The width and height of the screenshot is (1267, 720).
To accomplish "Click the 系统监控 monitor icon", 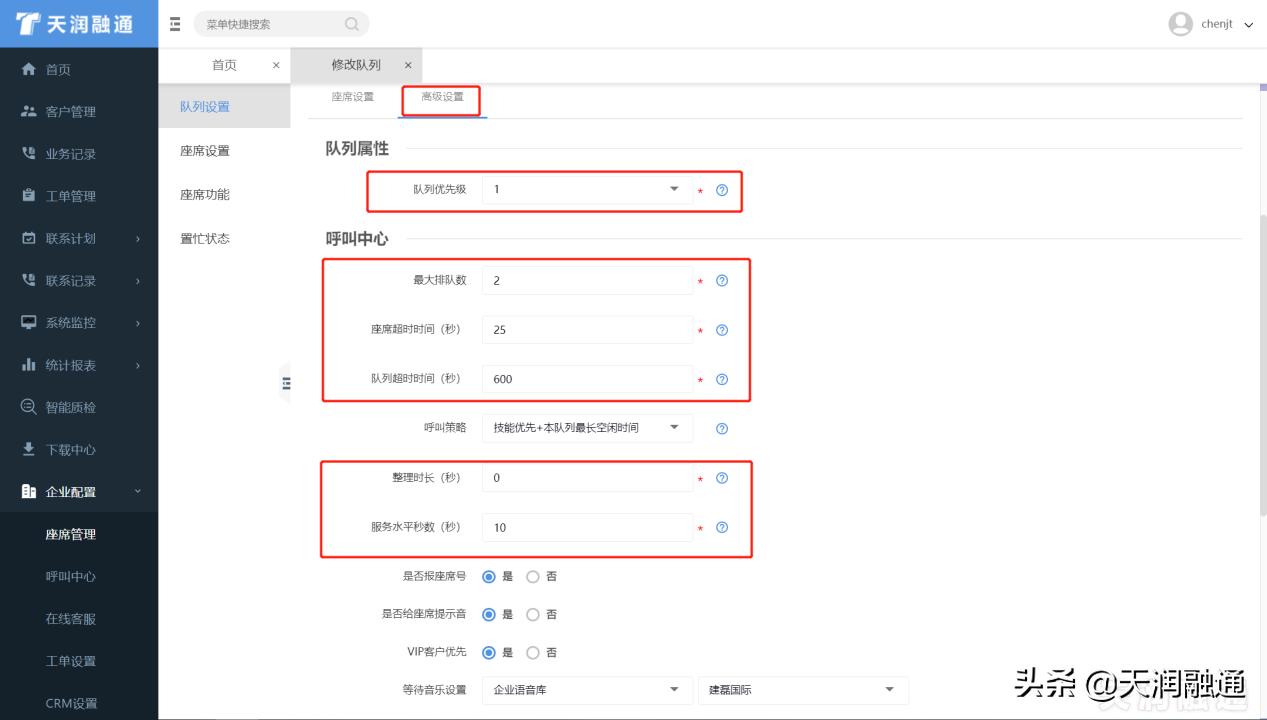I will tap(28, 322).
